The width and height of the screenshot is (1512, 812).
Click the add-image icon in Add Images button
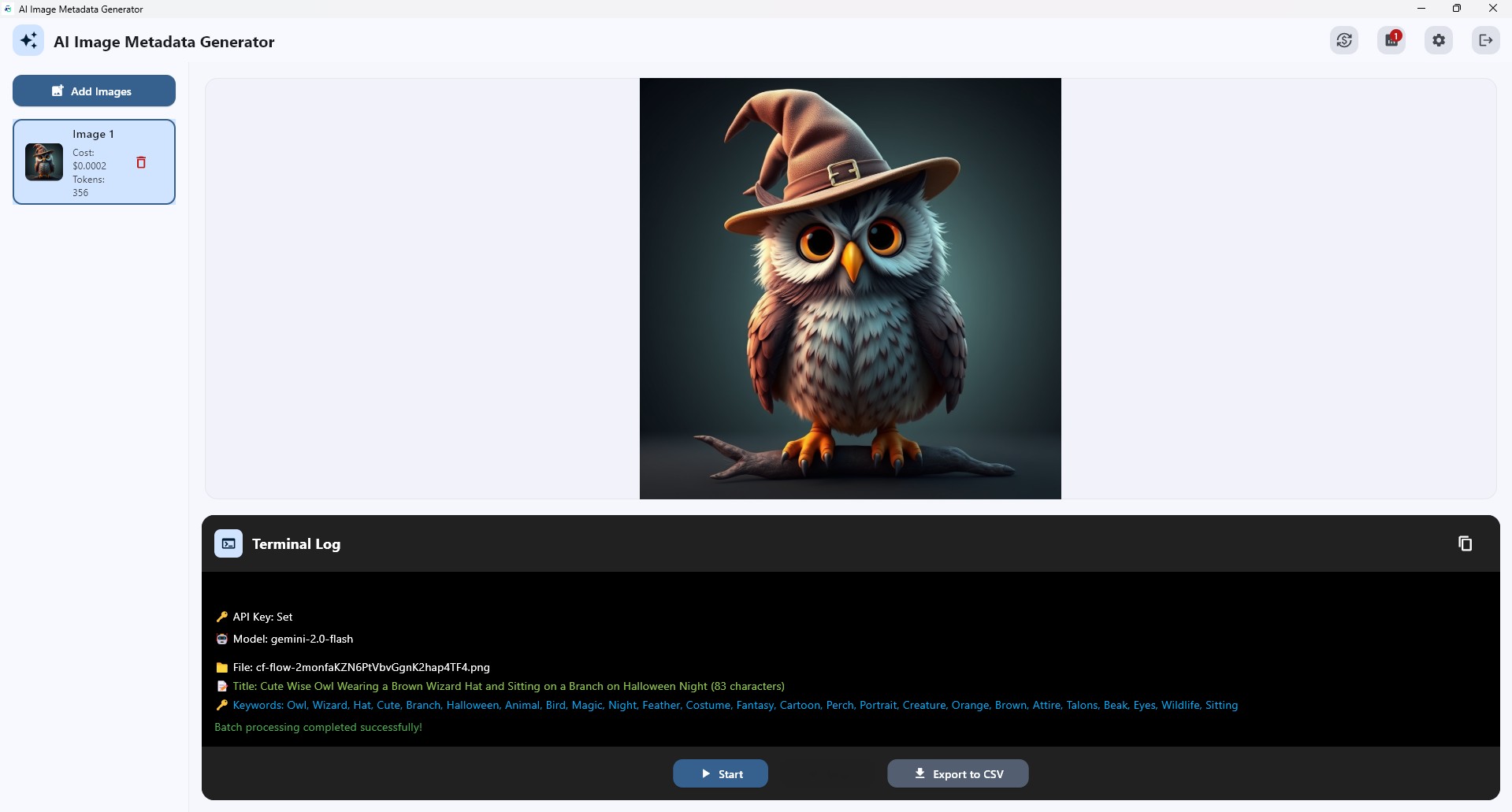[57, 90]
